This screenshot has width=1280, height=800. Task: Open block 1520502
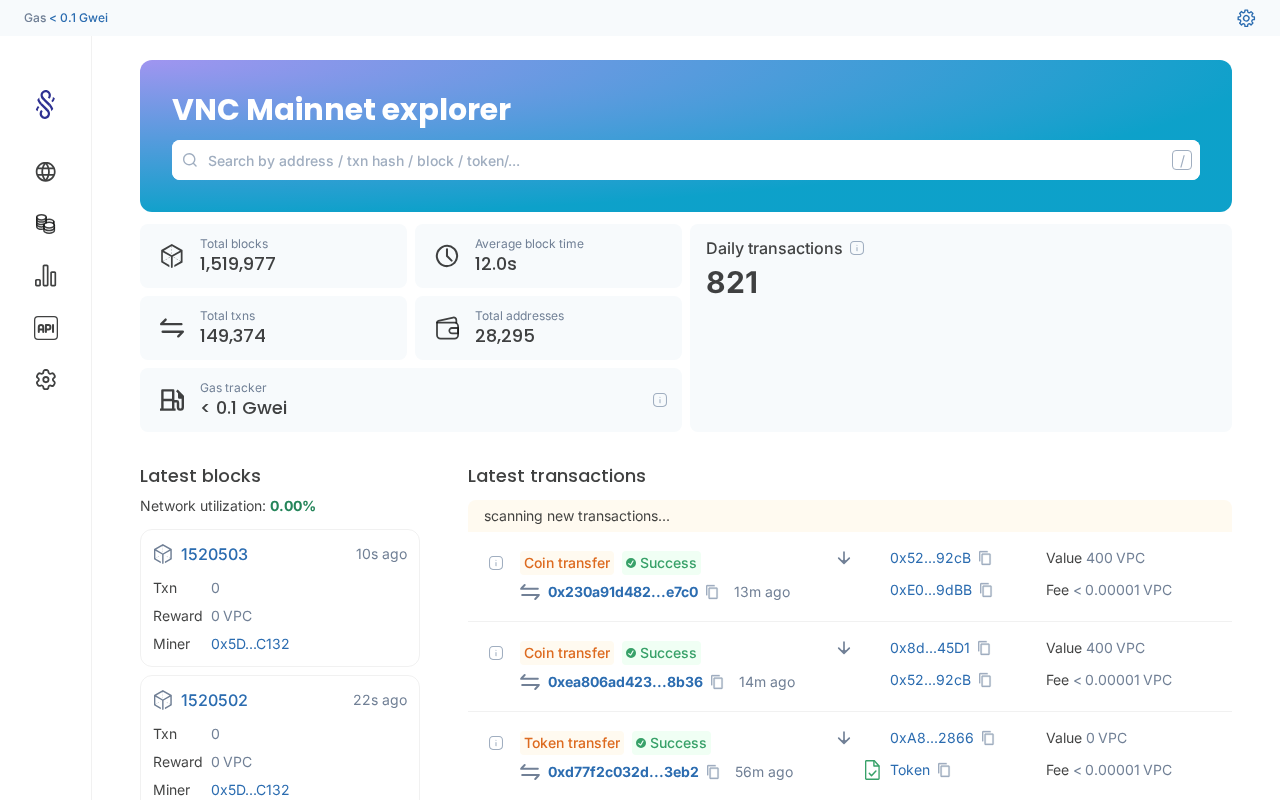point(214,700)
